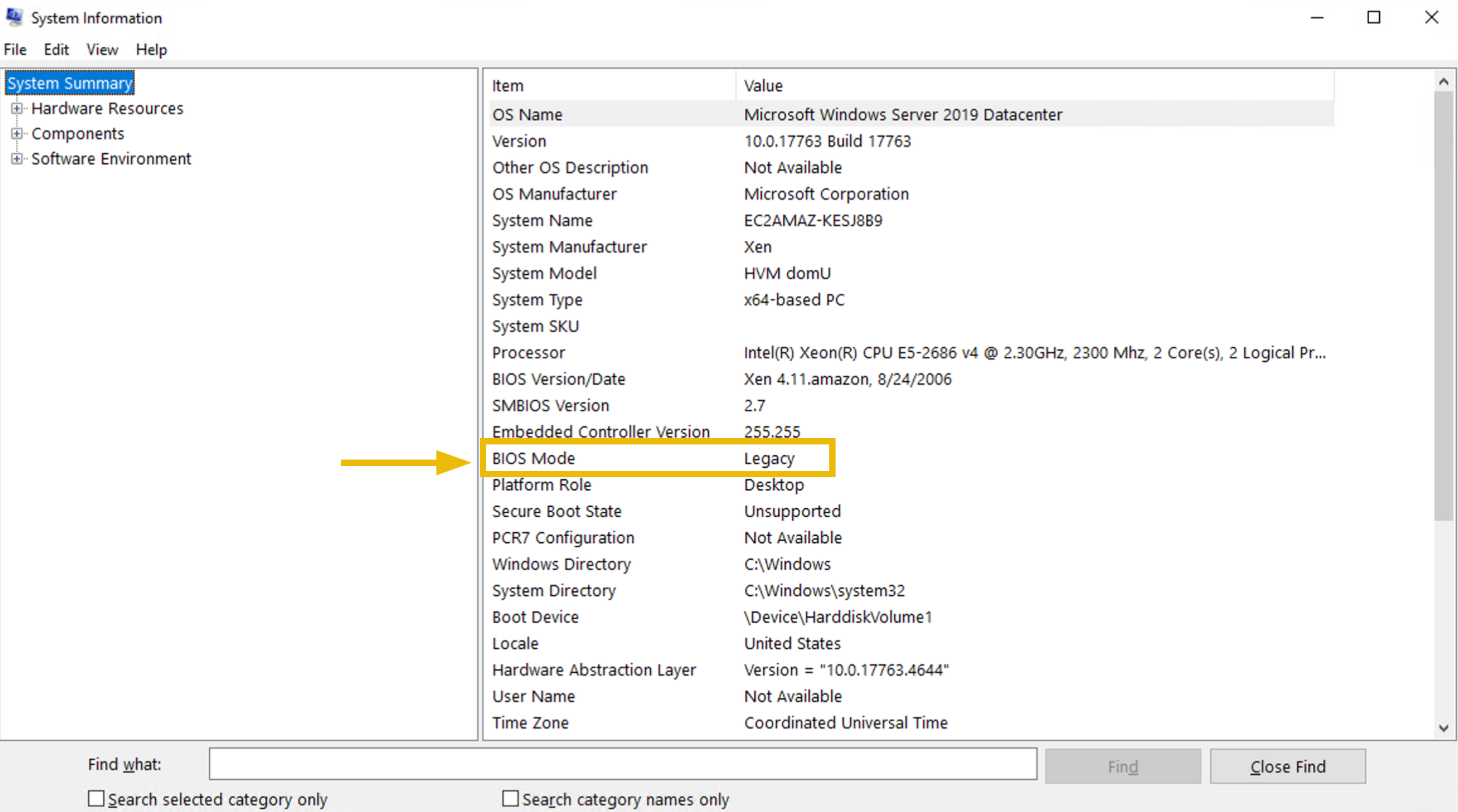Expand the Components tree node
The image size is (1458, 812).
click(x=17, y=134)
